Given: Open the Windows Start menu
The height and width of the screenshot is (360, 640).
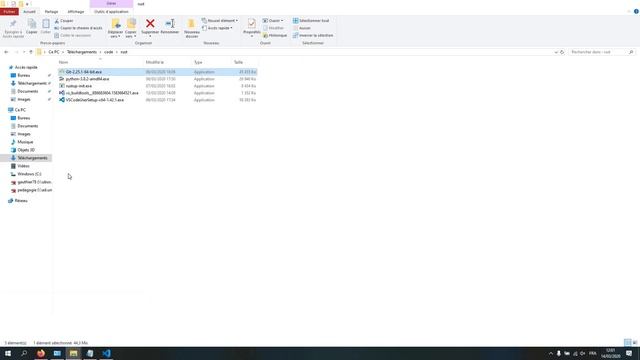Looking at the screenshot, I should point(8,353).
